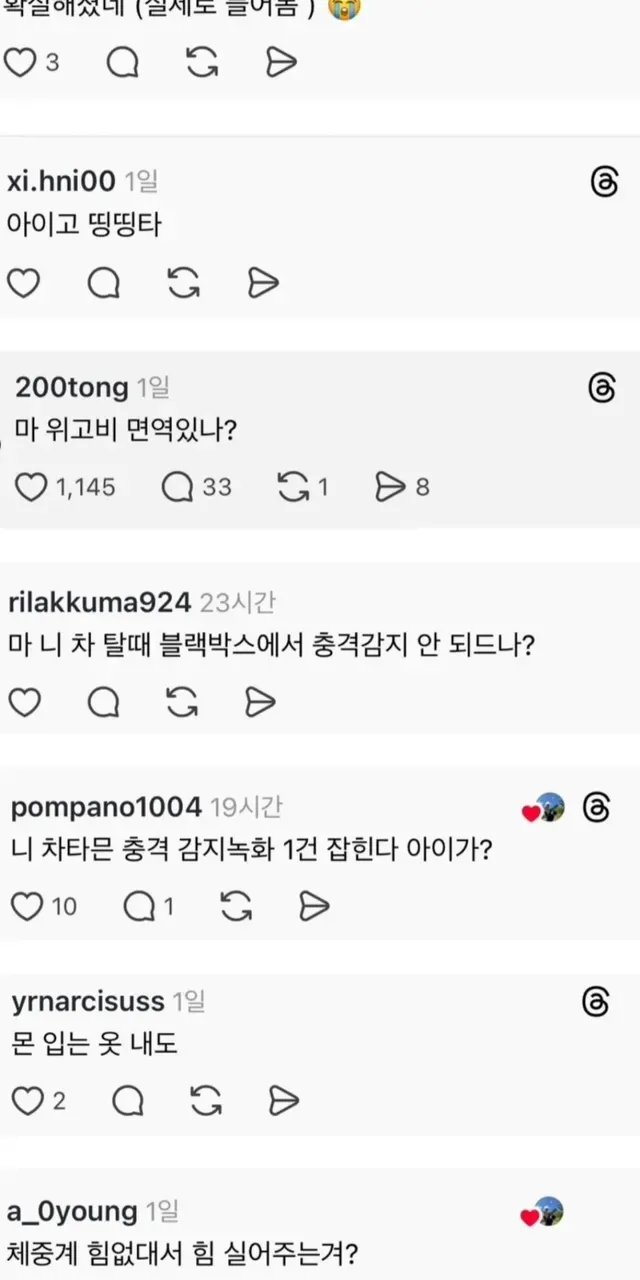The width and height of the screenshot is (640, 1280).
Task: Share the 200tong comment
Action: (x=387, y=487)
